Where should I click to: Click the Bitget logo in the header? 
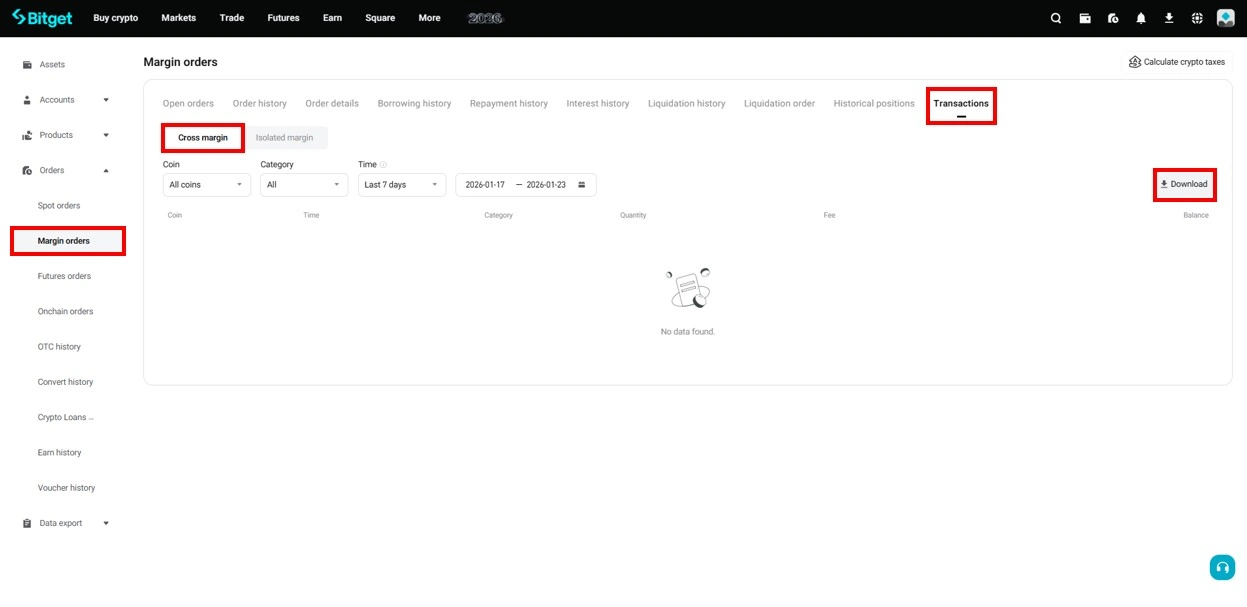point(43,18)
